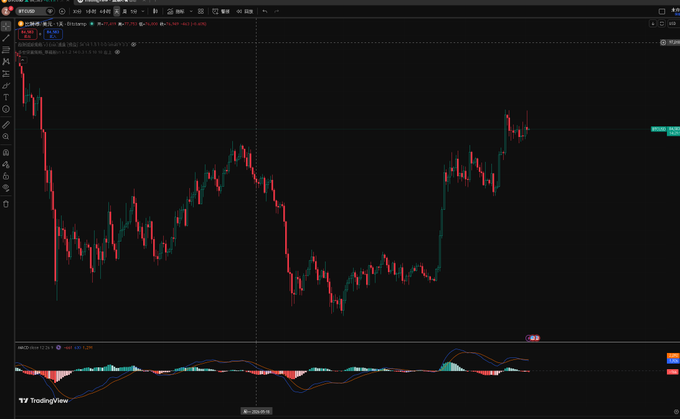Toggle visibility of second indicator legend
Image resolution: width=680 pixels, height=419 pixels.
(117, 52)
